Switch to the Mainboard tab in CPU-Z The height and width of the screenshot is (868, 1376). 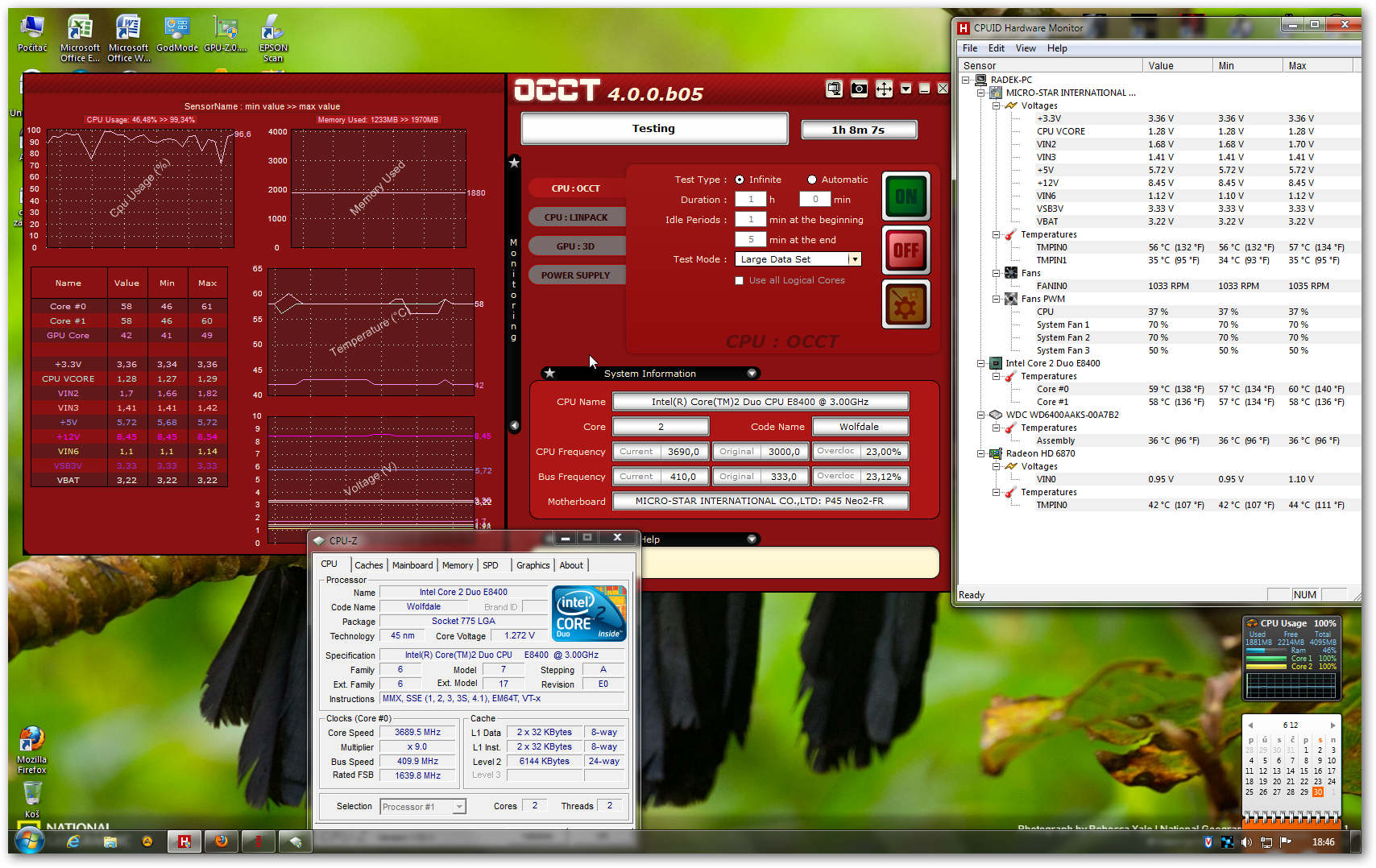pos(412,565)
